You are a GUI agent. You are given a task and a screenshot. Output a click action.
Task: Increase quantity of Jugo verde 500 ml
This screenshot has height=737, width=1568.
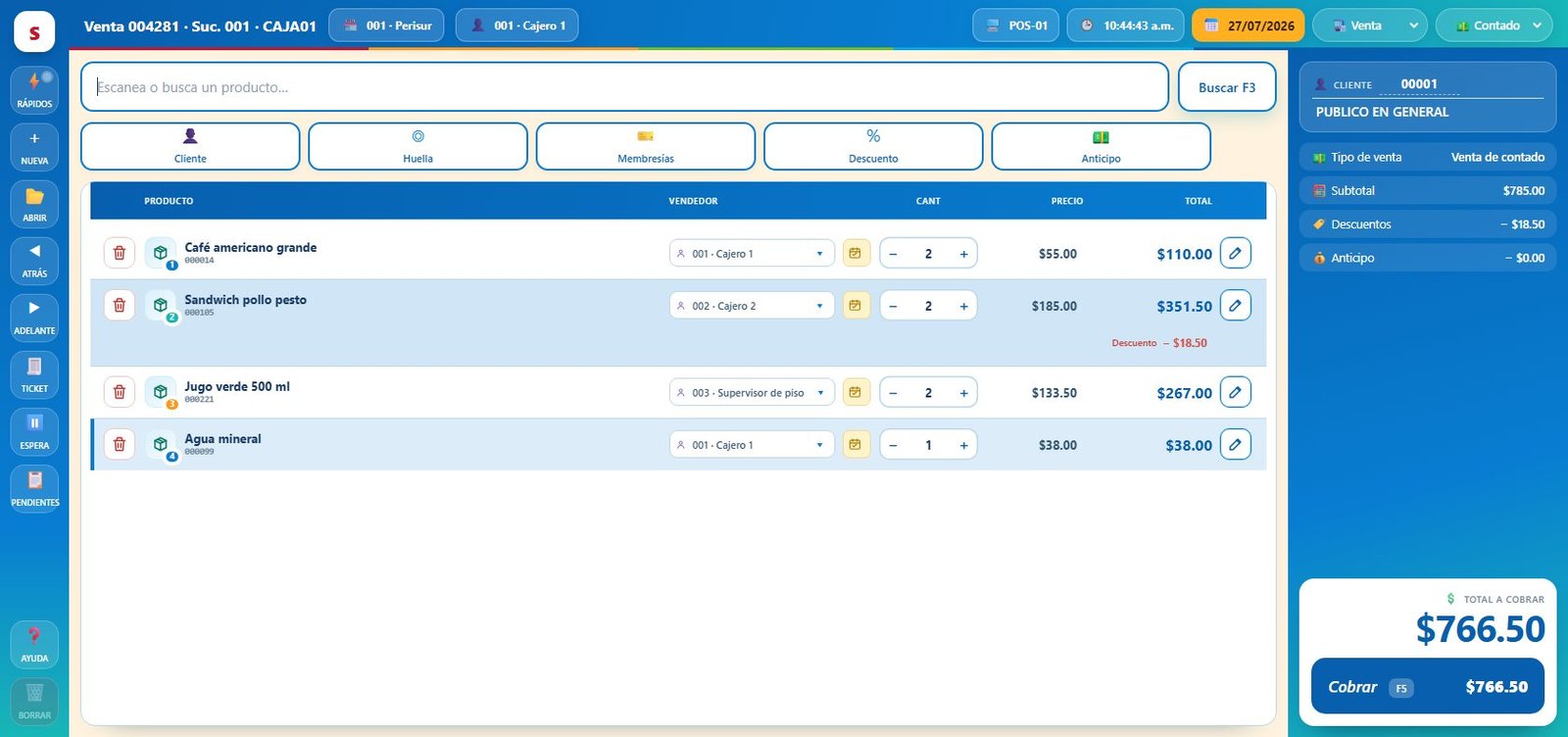[963, 393]
